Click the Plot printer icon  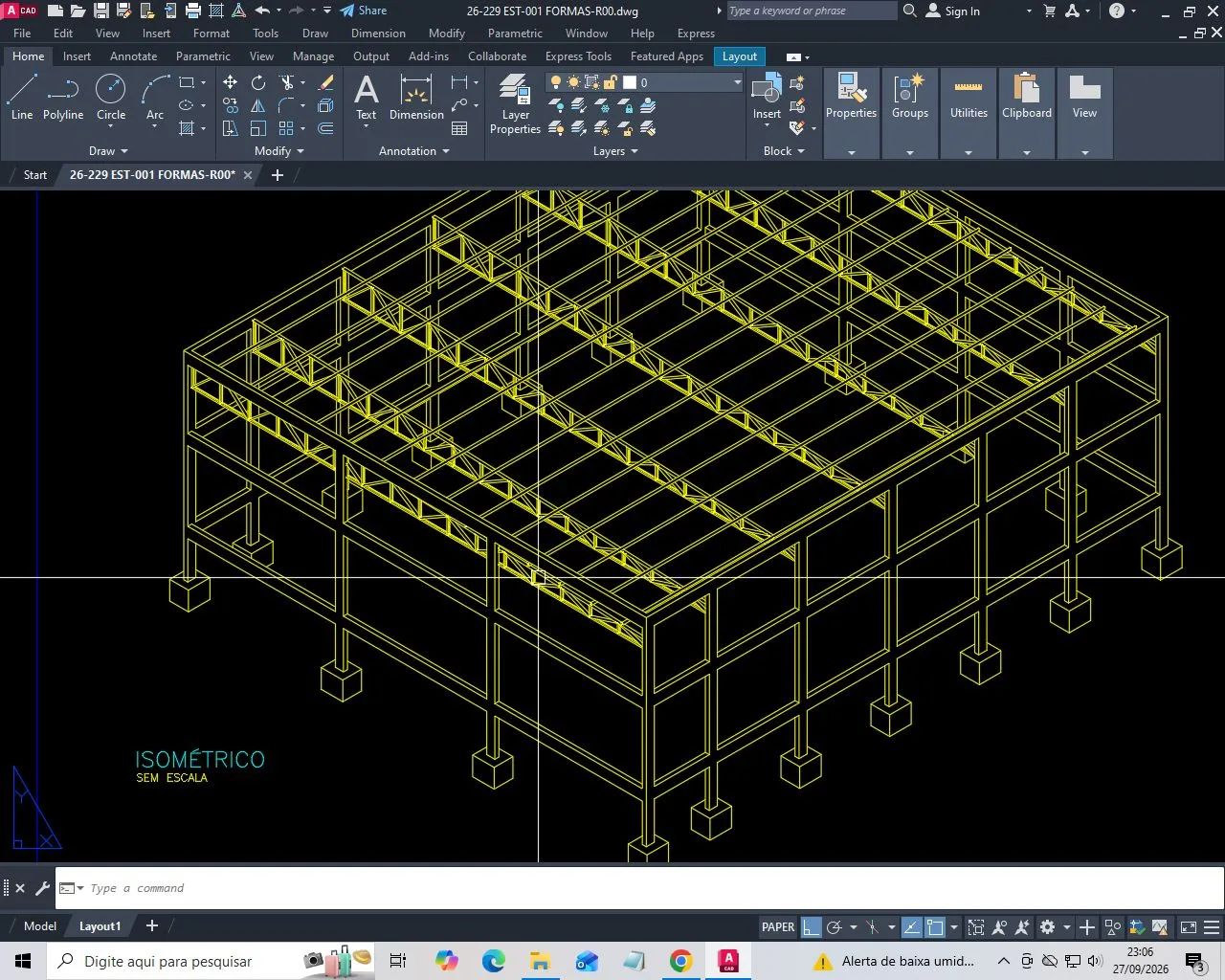pos(193,11)
